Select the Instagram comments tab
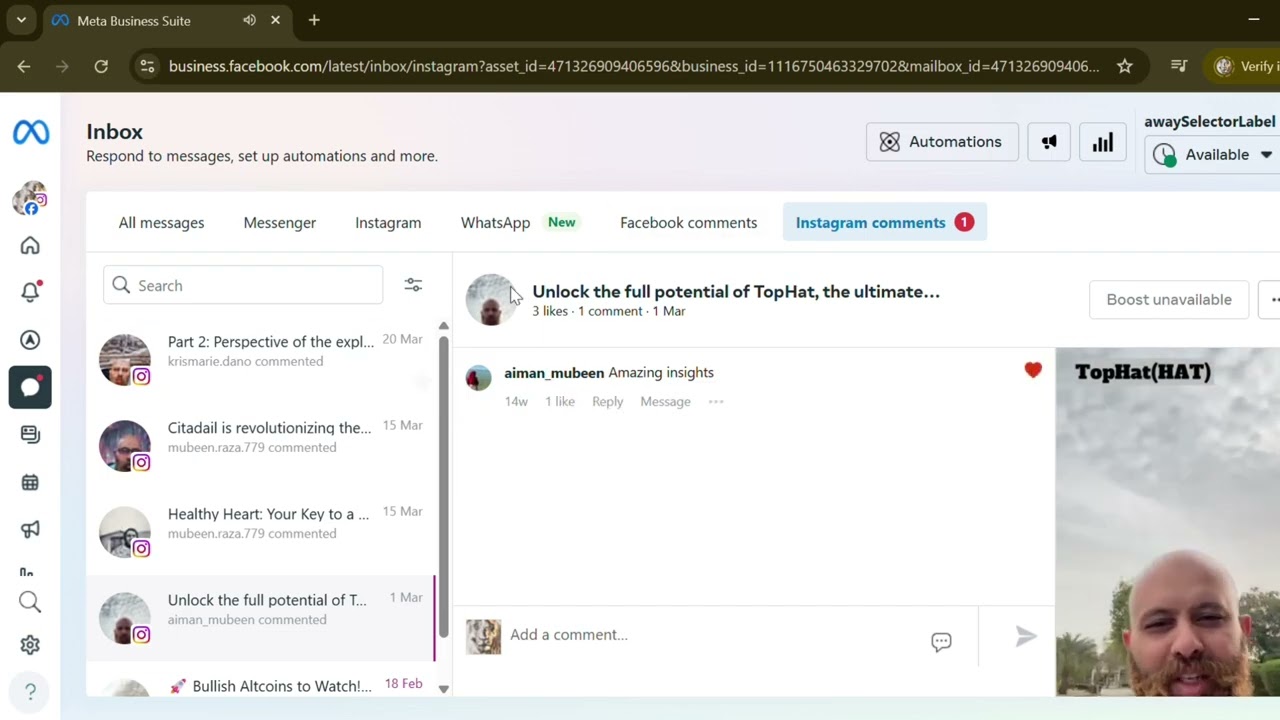The width and height of the screenshot is (1280, 720). click(885, 222)
